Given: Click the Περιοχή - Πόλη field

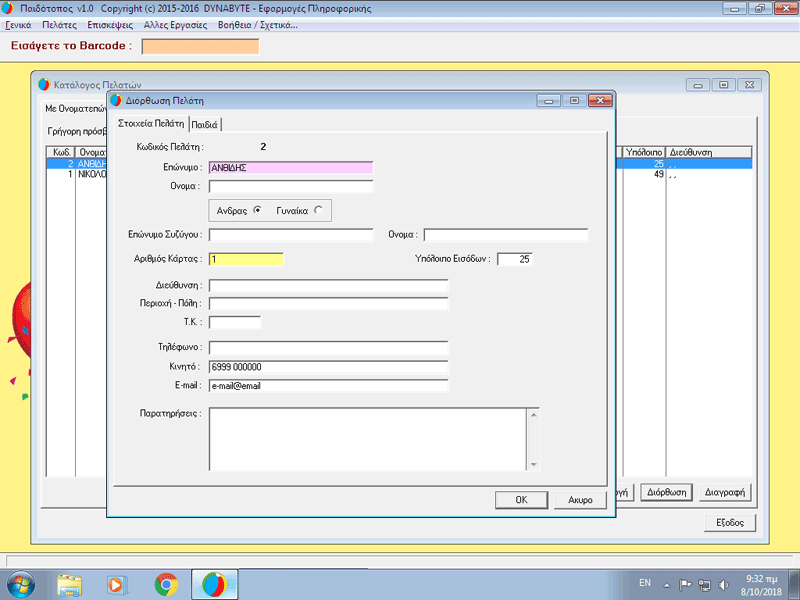Looking at the screenshot, I should pyautogui.click(x=328, y=304).
